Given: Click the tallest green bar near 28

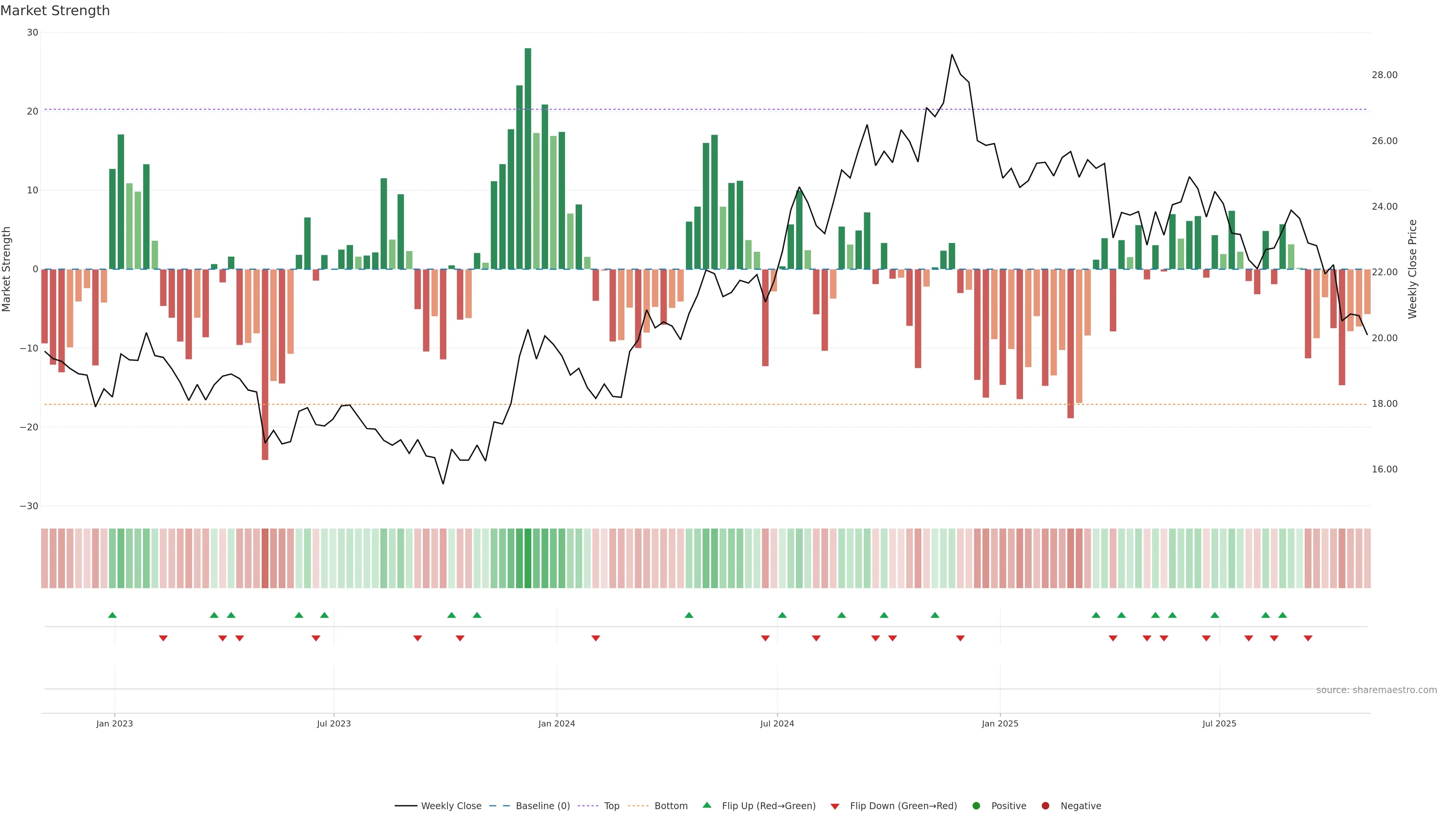Looking at the screenshot, I should pos(527,158).
